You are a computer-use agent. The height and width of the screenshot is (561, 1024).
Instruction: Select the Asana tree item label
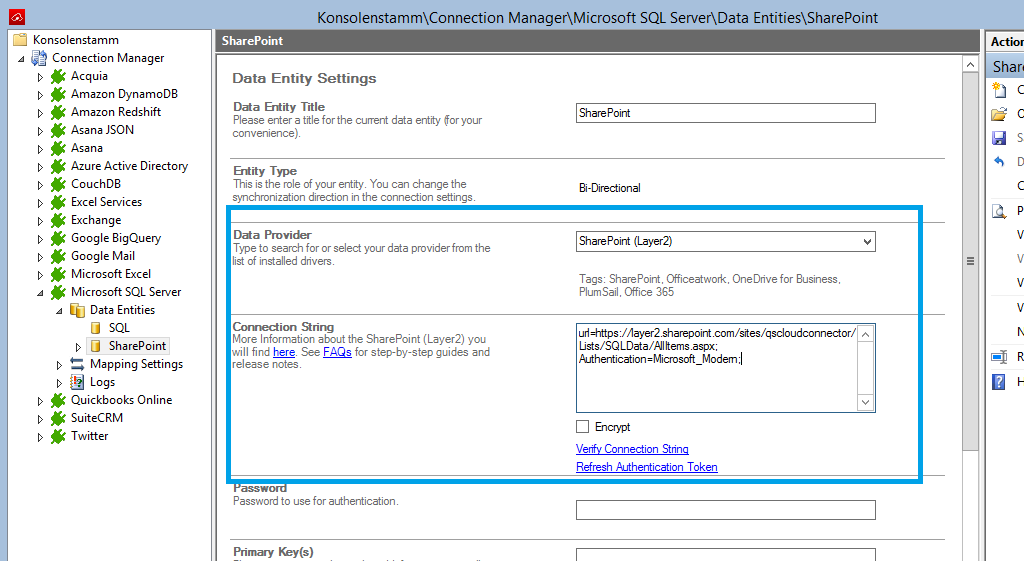(x=87, y=148)
